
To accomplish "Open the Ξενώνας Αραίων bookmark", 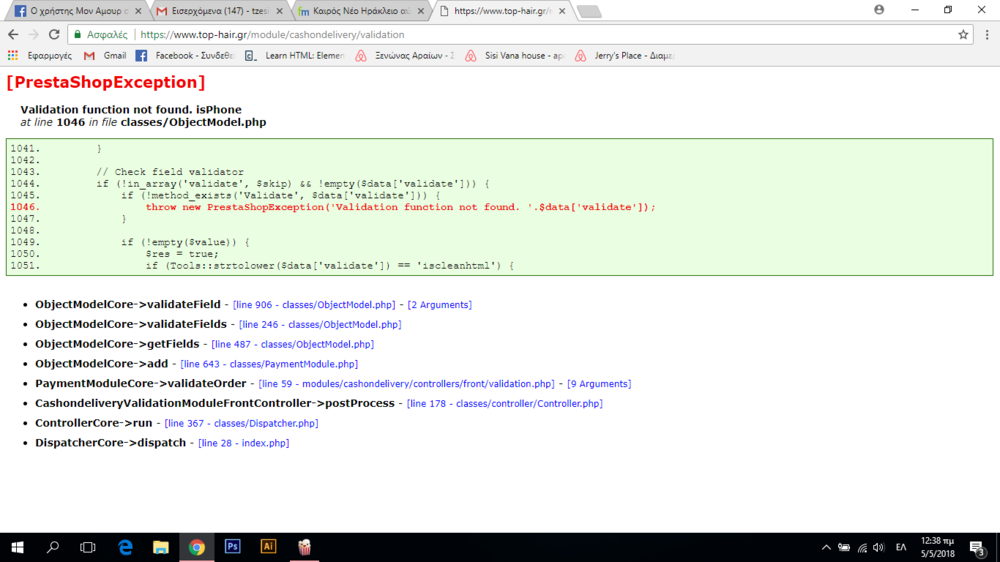I will [x=405, y=55].
